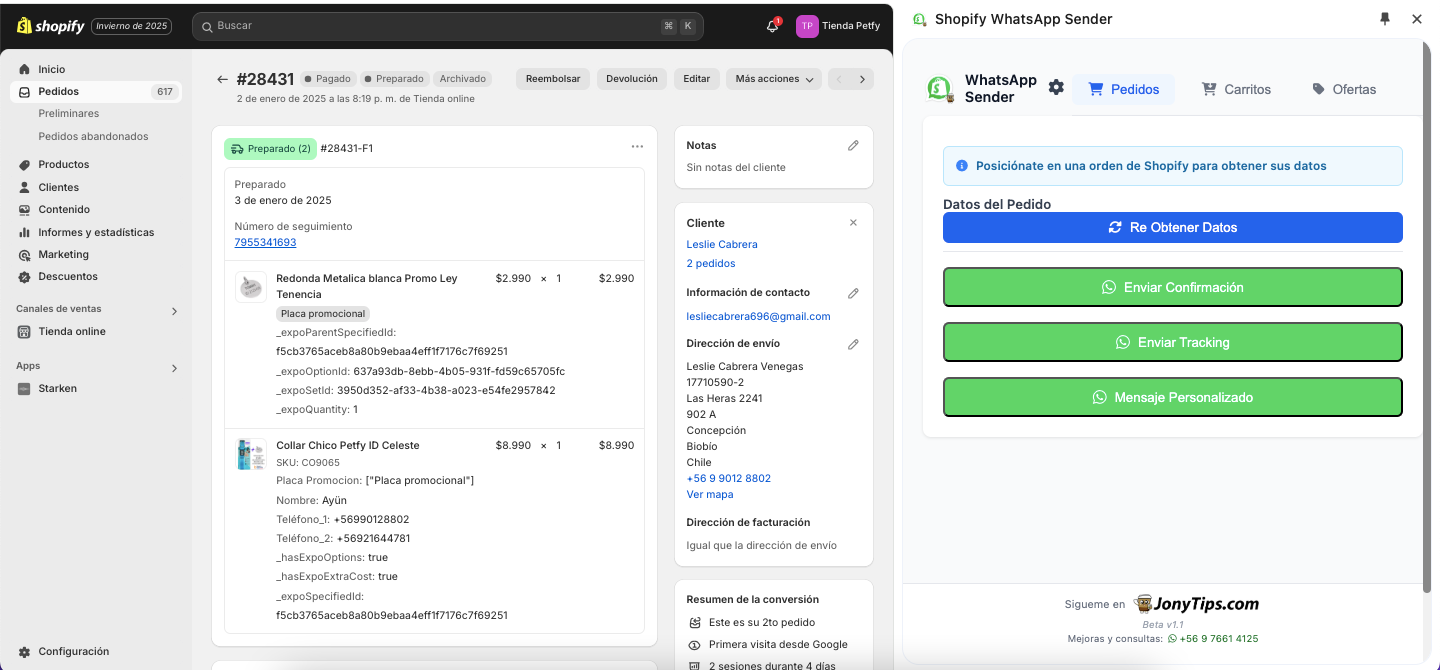Open Pedidos in the Shopify sidebar
Image resolution: width=1440 pixels, height=670 pixels.
96,91
